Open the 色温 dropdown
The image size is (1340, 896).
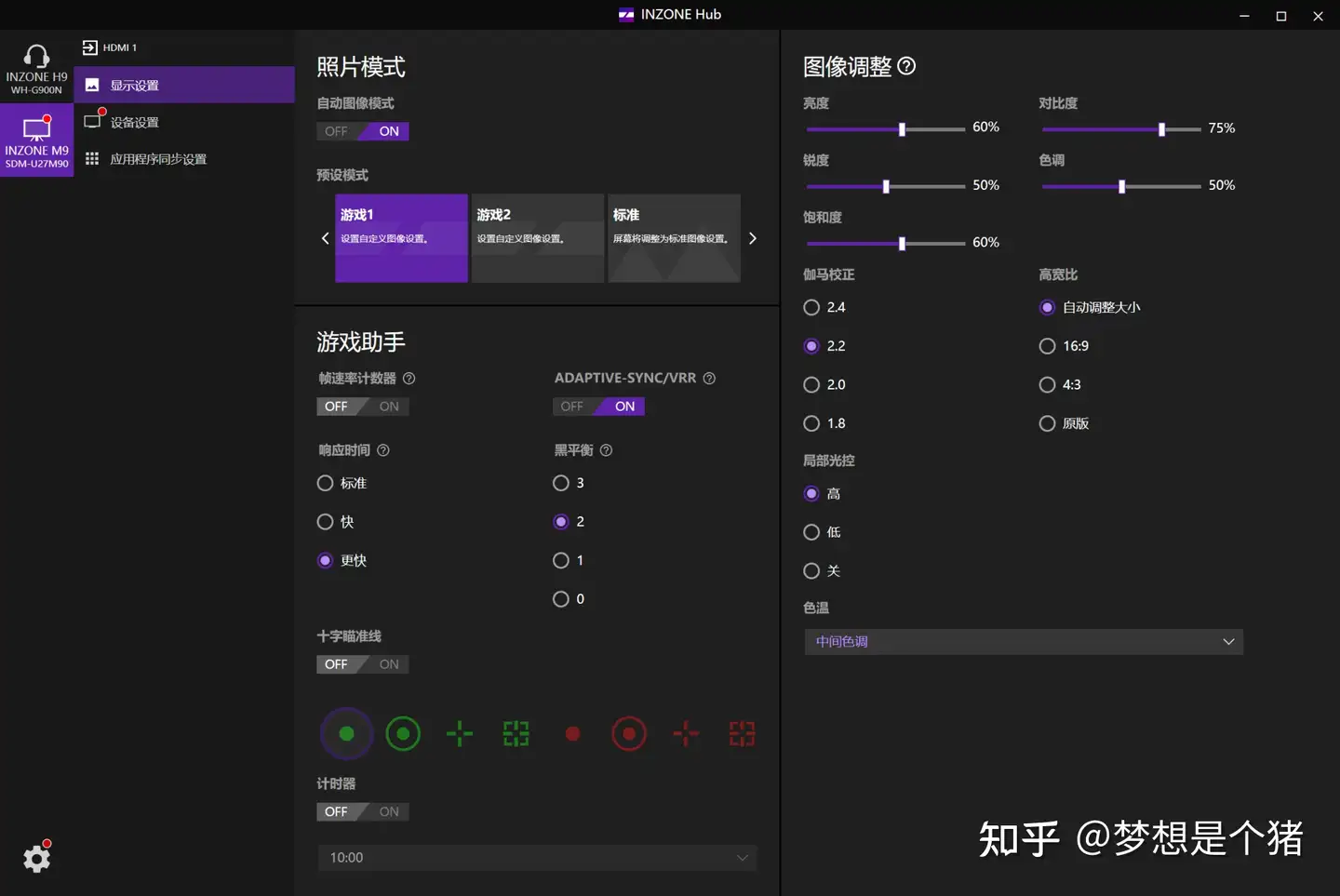point(1024,642)
